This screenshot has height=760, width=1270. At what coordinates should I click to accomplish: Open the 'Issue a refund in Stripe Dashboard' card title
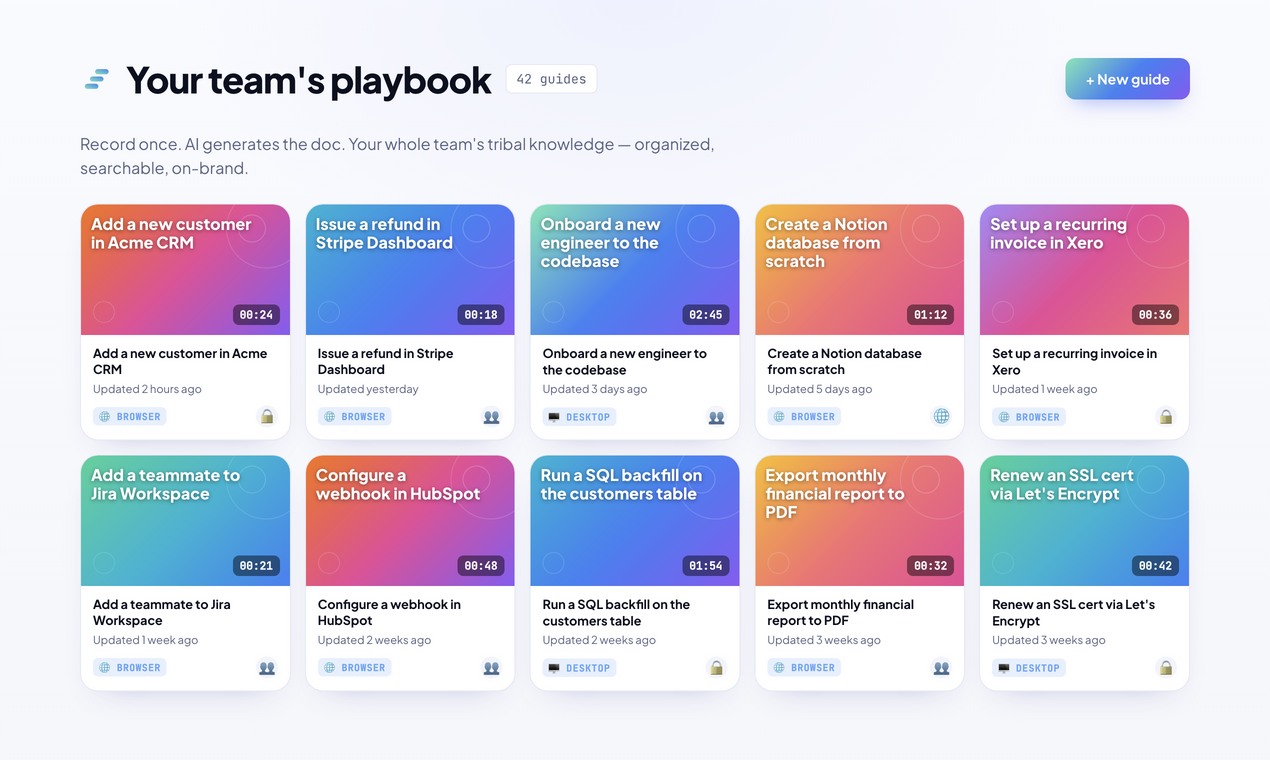(x=385, y=361)
